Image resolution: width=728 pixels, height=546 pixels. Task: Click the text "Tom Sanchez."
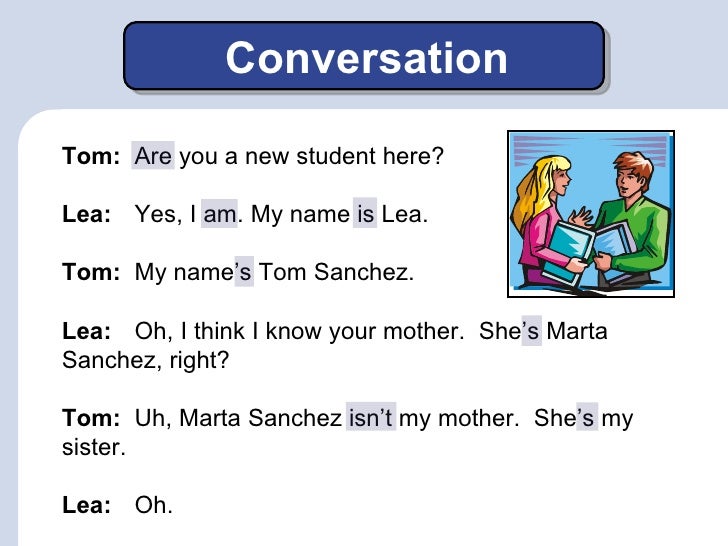point(336,272)
